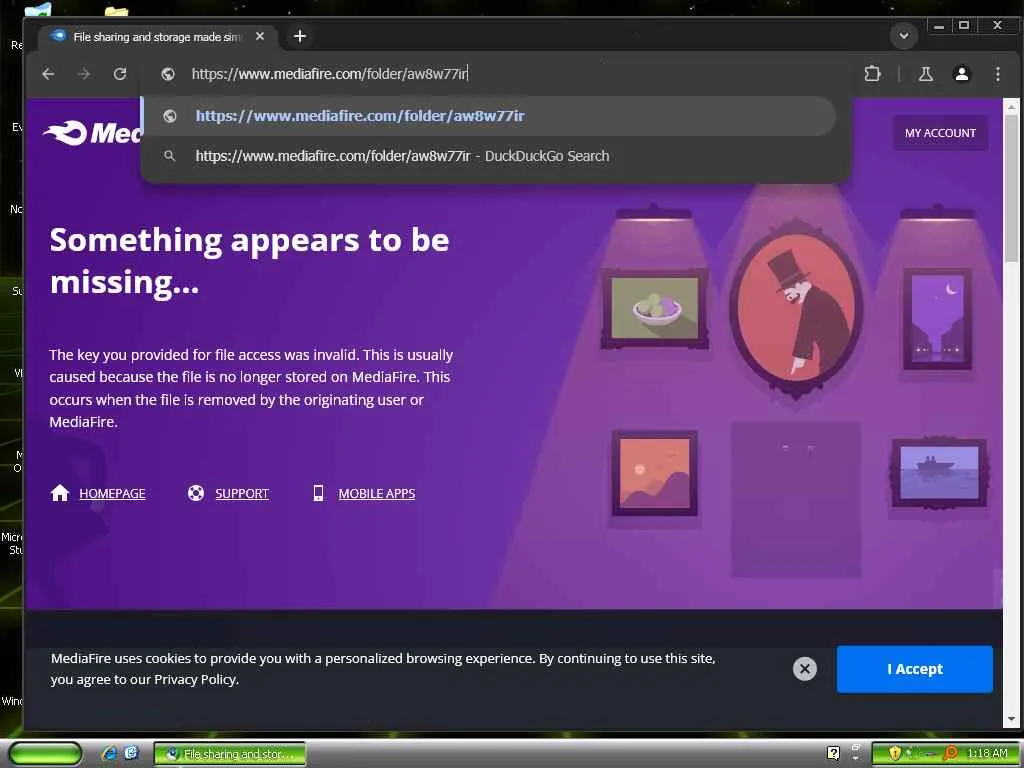Click the ship at sea painting

pyautogui.click(x=939, y=473)
